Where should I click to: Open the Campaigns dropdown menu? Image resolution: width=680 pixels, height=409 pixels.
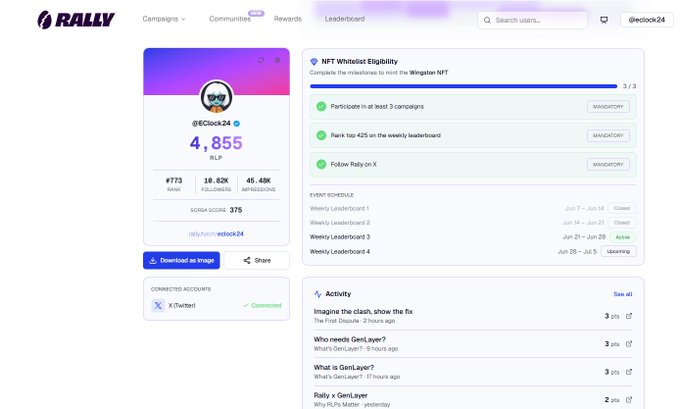[x=163, y=19]
